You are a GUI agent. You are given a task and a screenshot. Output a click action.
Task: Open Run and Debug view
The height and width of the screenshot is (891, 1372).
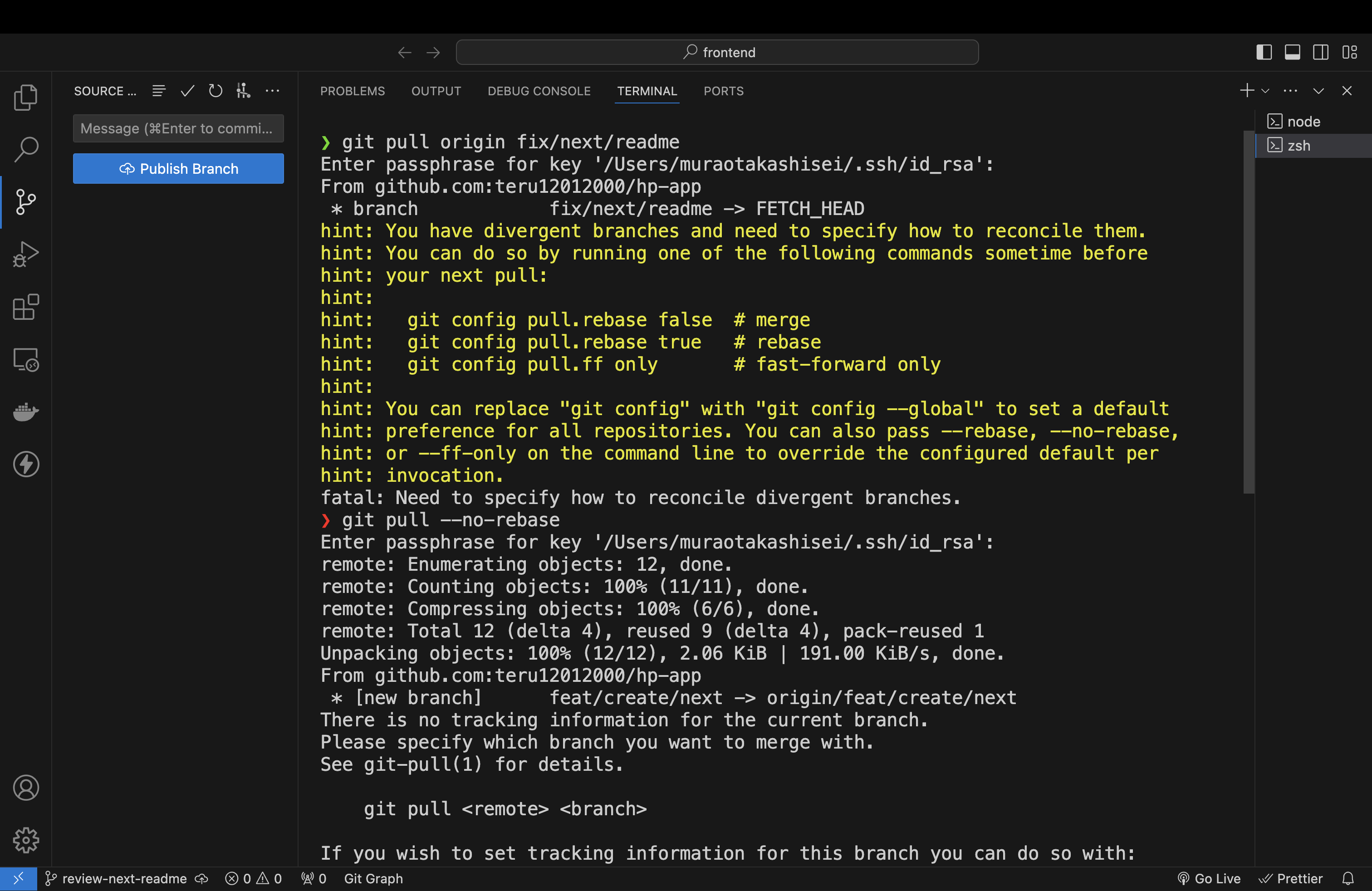(26, 254)
